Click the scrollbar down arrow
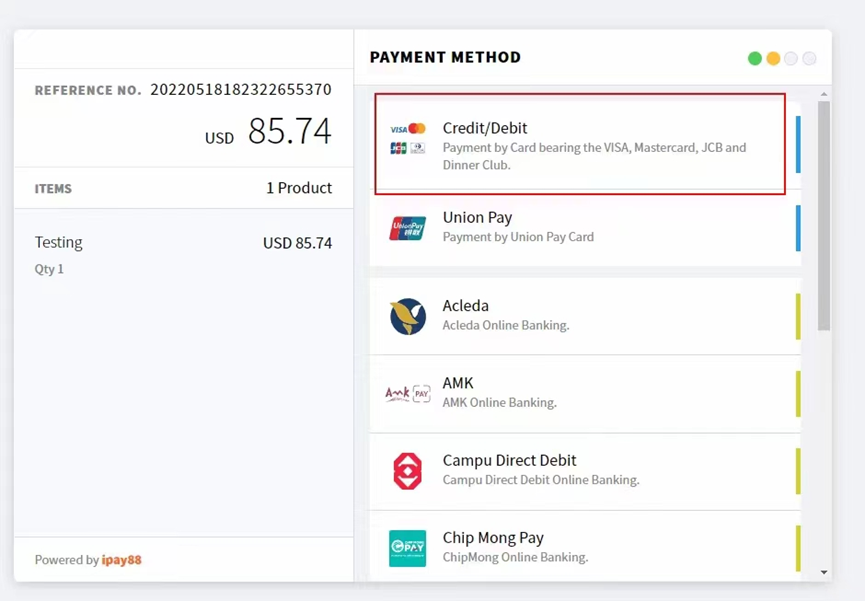 (x=824, y=572)
